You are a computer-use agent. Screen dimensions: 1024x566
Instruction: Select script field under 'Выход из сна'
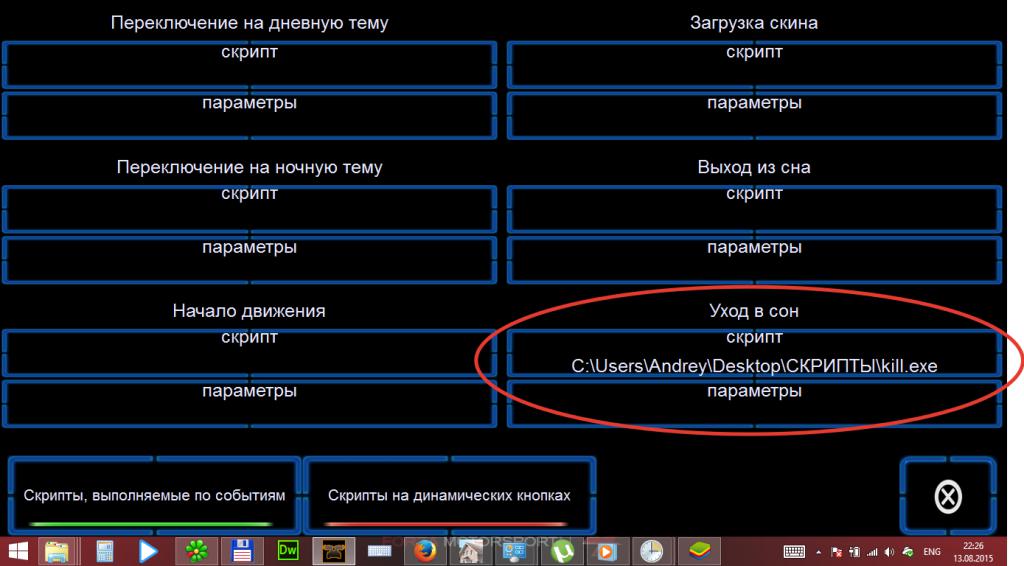(754, 209)
